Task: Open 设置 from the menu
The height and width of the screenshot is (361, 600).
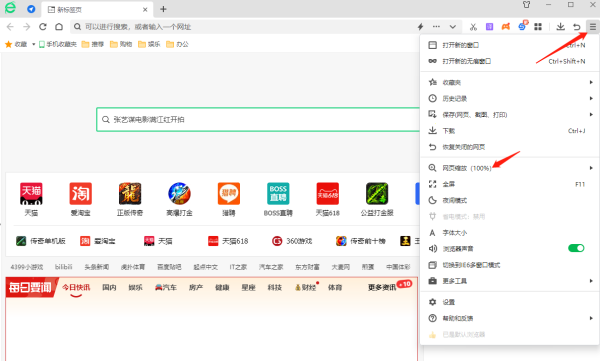Action: pos(509,302)
